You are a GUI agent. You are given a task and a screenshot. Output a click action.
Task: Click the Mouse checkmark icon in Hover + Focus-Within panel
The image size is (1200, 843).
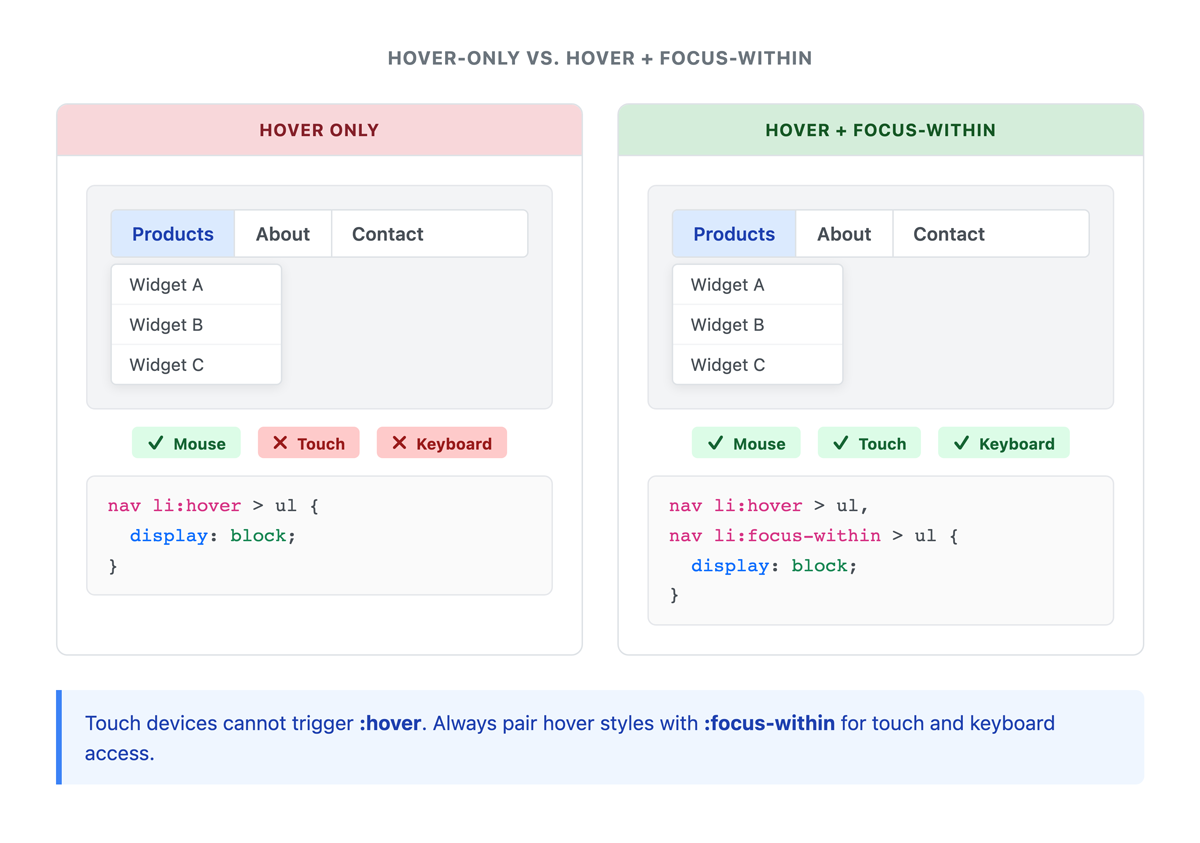click(x=716, y=443)
